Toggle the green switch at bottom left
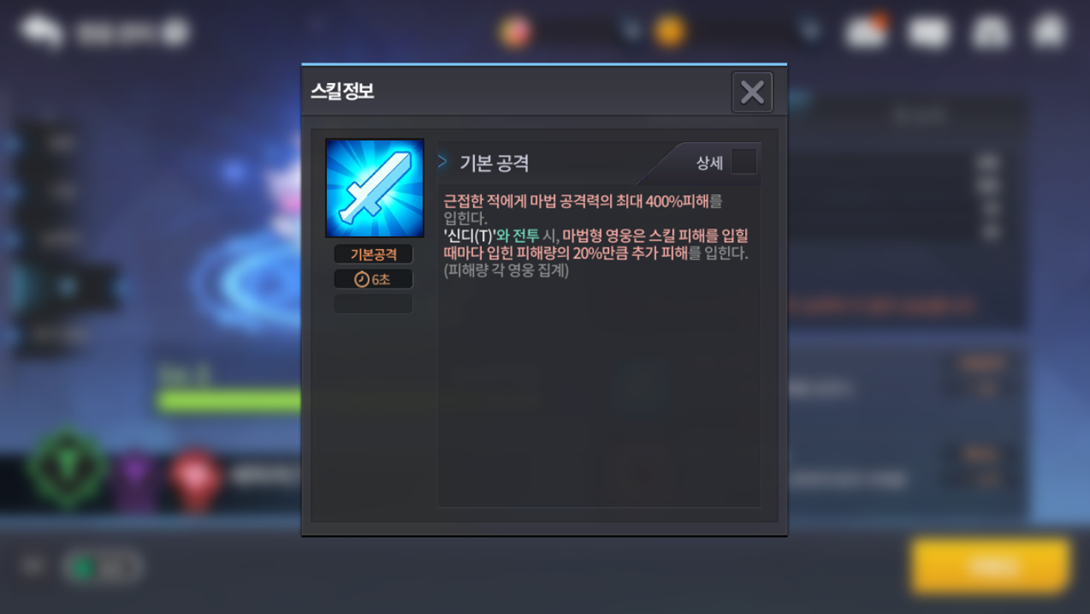 click(103, 567)
